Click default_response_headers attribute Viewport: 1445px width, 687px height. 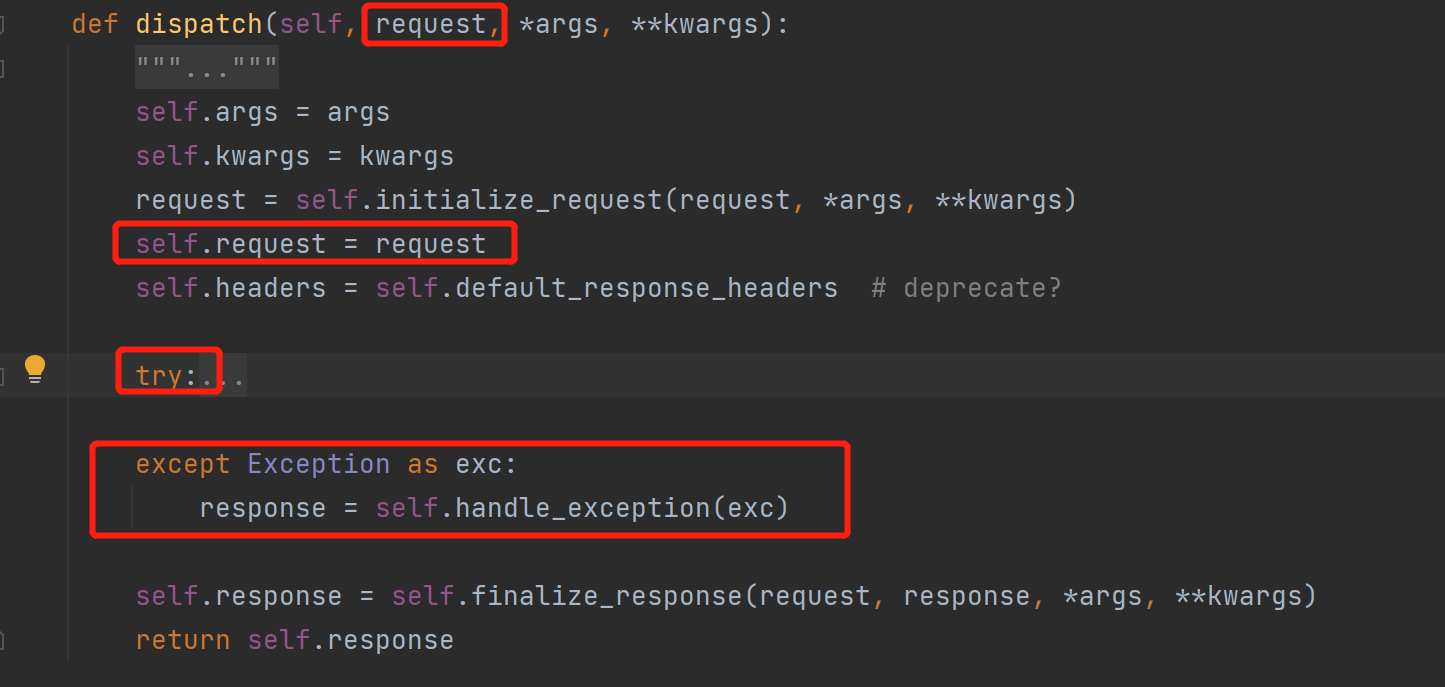(646, 288)
